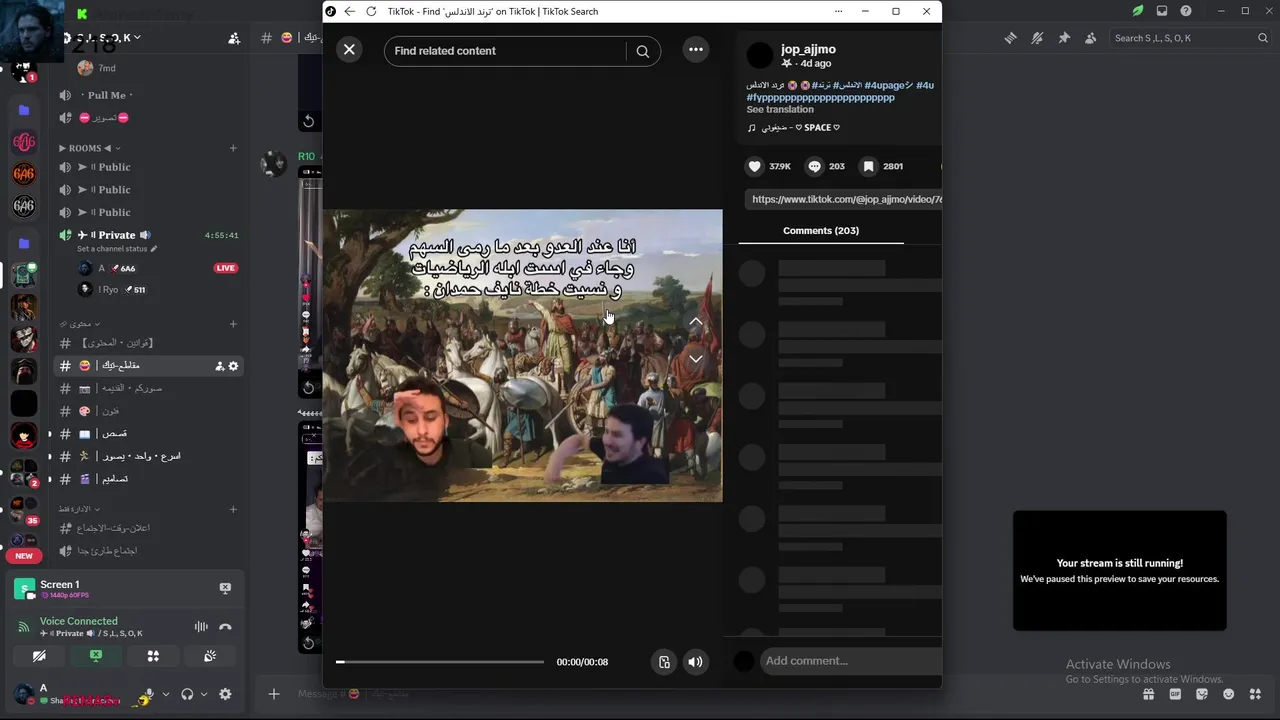Invite people to the مقاطع-تيك channel
This screenshot has width=1280, height=720.
pyautogui.click(x=219, y=366)
